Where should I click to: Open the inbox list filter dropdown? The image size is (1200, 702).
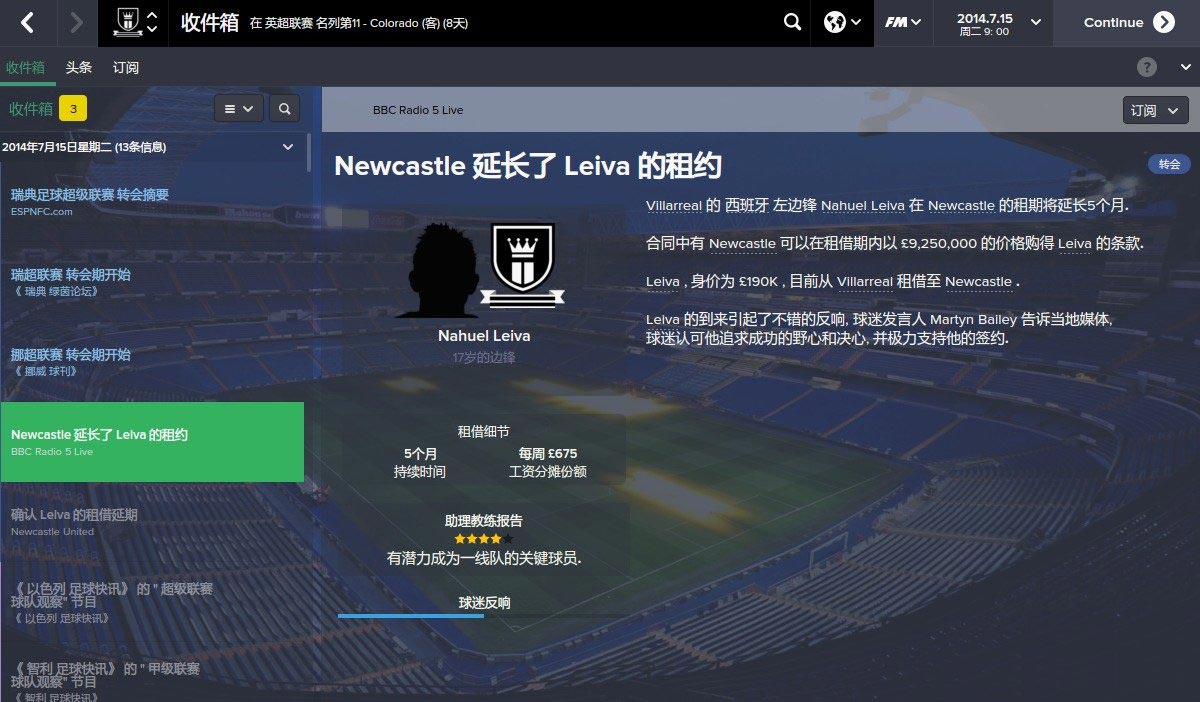point(238,109)
